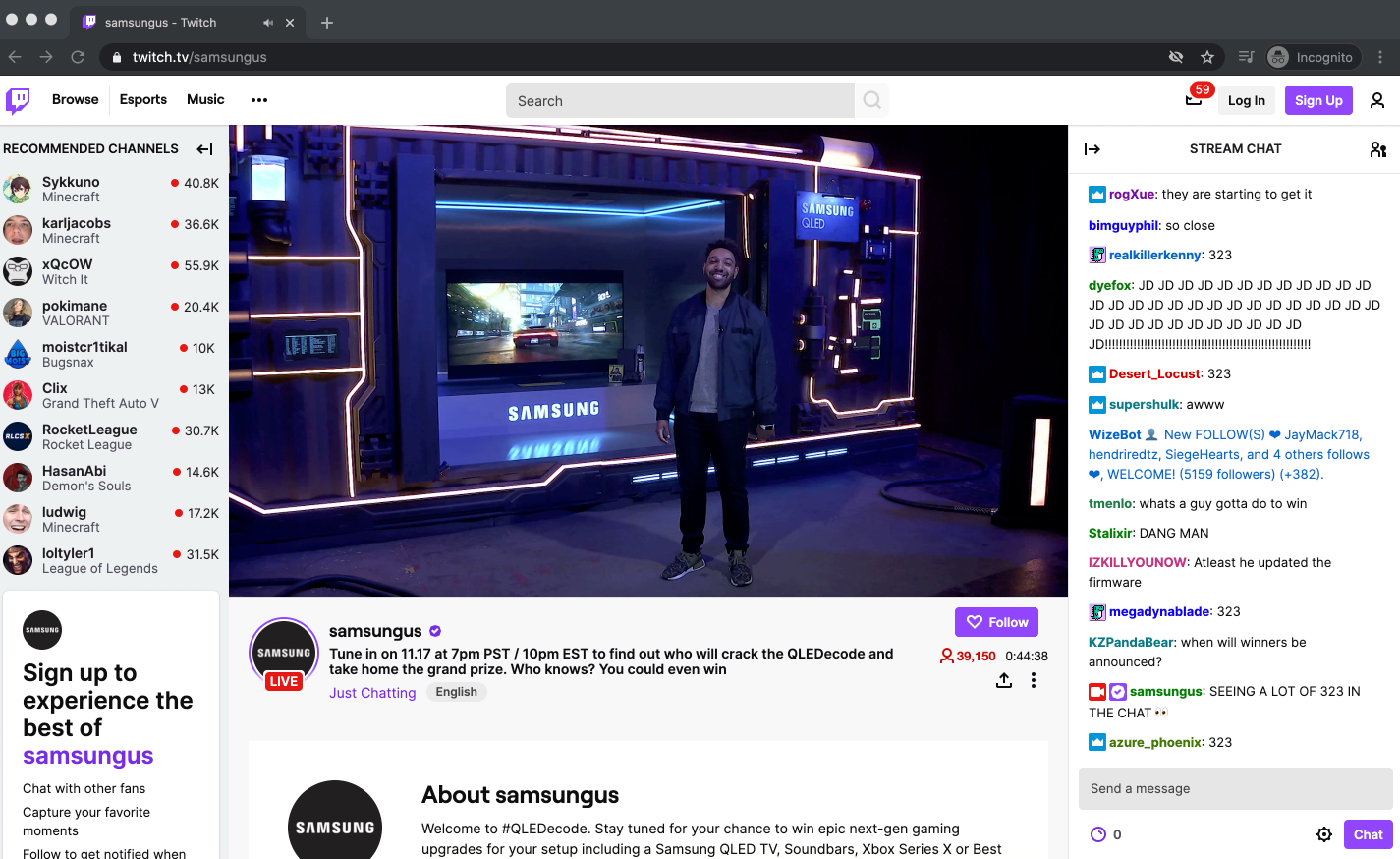Reload the Twitch page

(x=78, y=57)
